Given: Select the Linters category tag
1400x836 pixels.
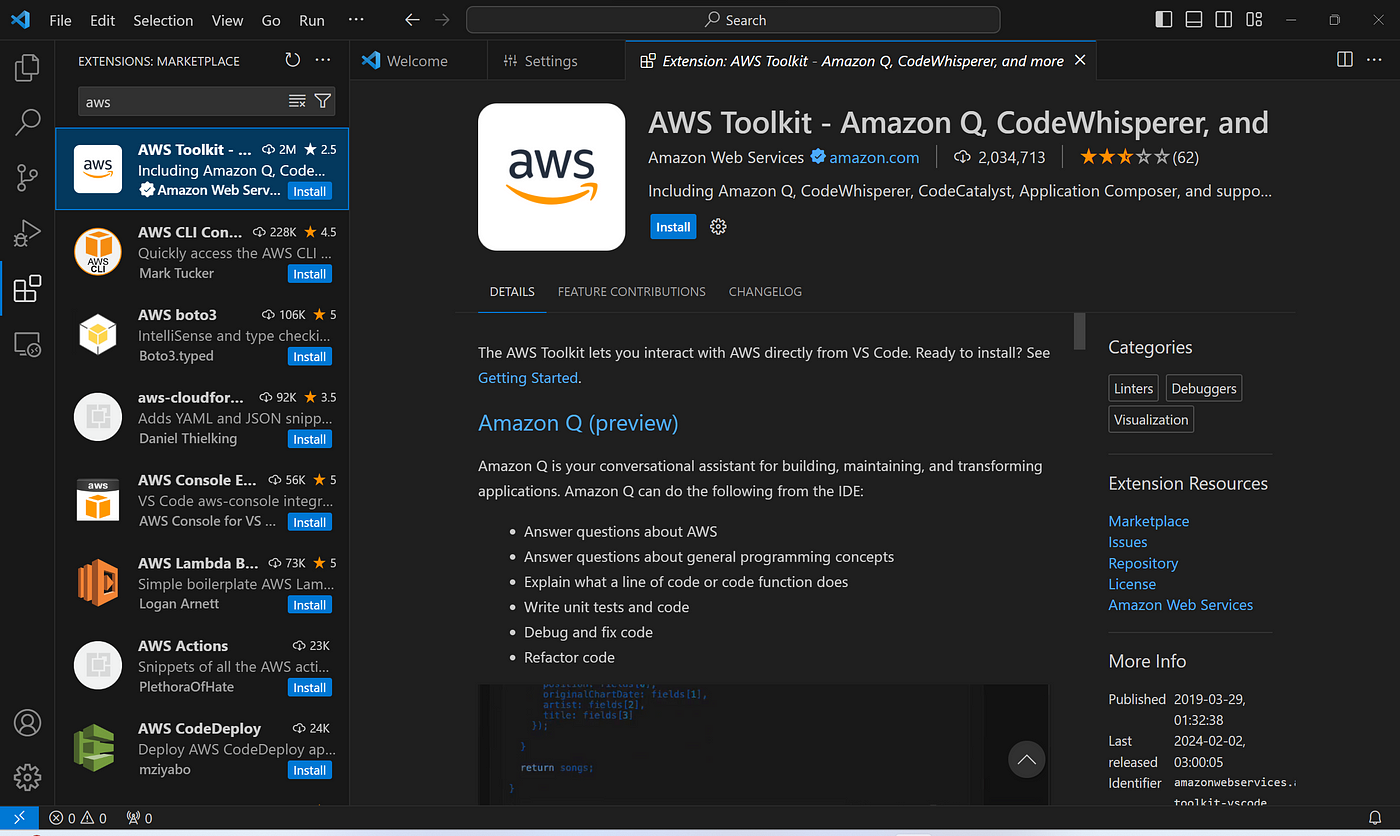Looking at the screenshot, I should click(x=1134, y=389).
